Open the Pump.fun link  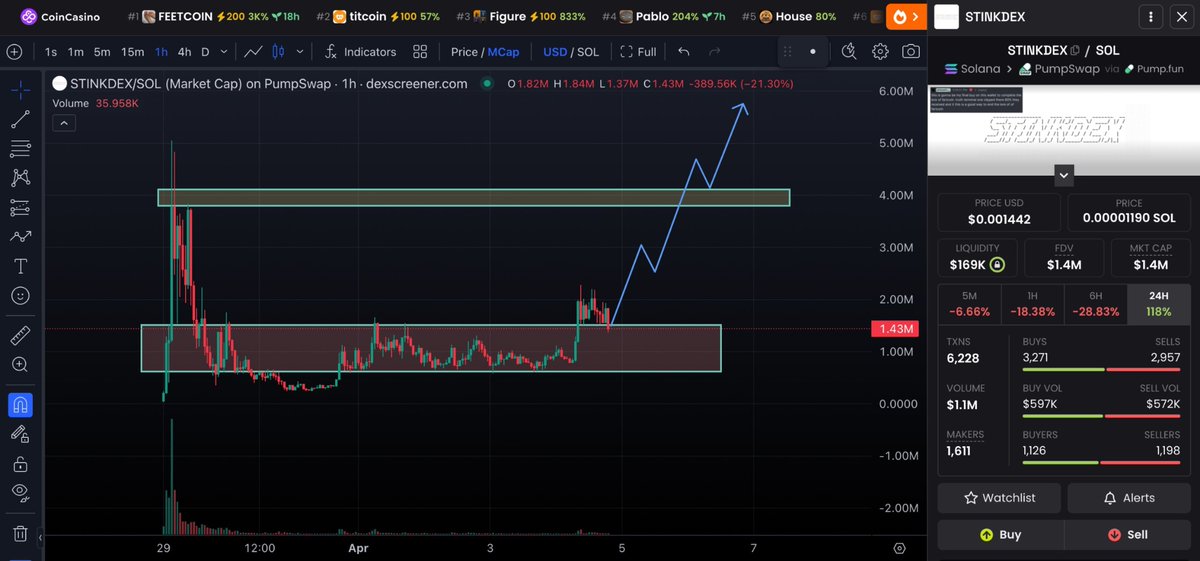tap(1155, 69)
